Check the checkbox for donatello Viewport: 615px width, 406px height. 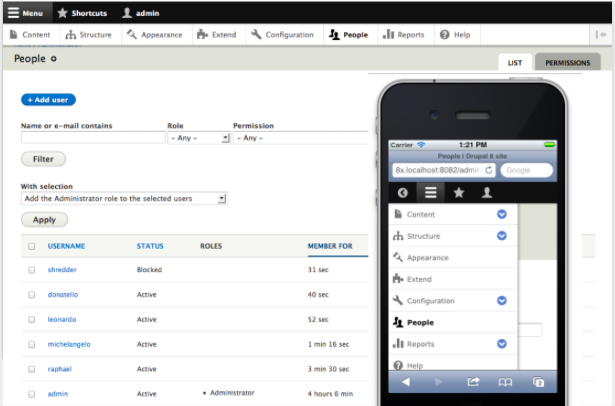31,295
